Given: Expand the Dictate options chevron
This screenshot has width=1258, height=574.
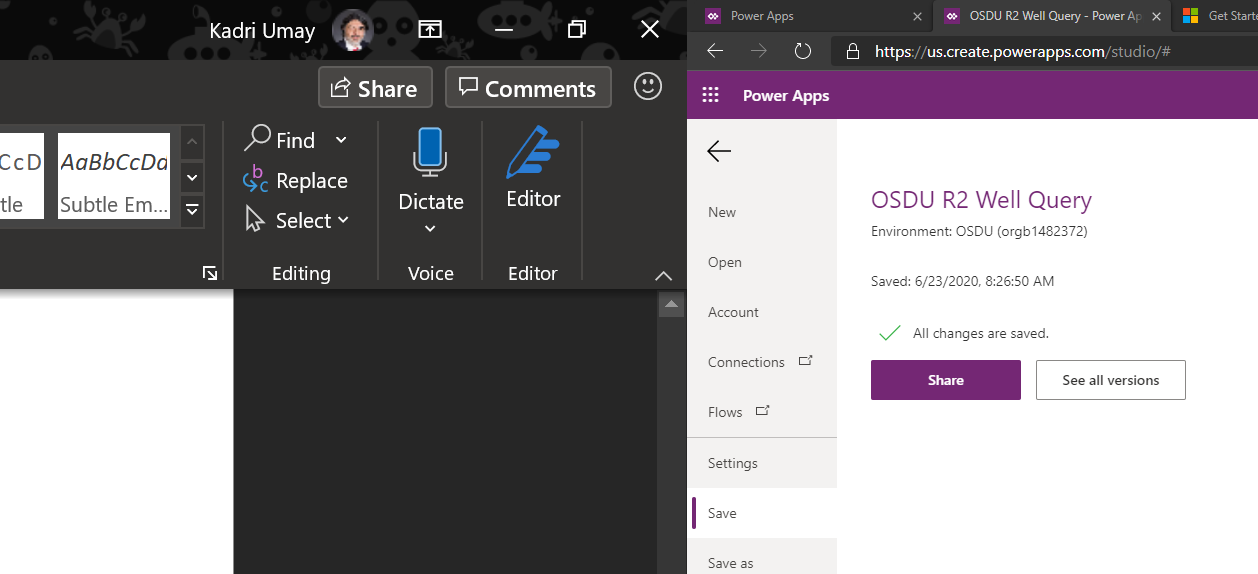Looking at the screenshot, I should click(430, 229).
